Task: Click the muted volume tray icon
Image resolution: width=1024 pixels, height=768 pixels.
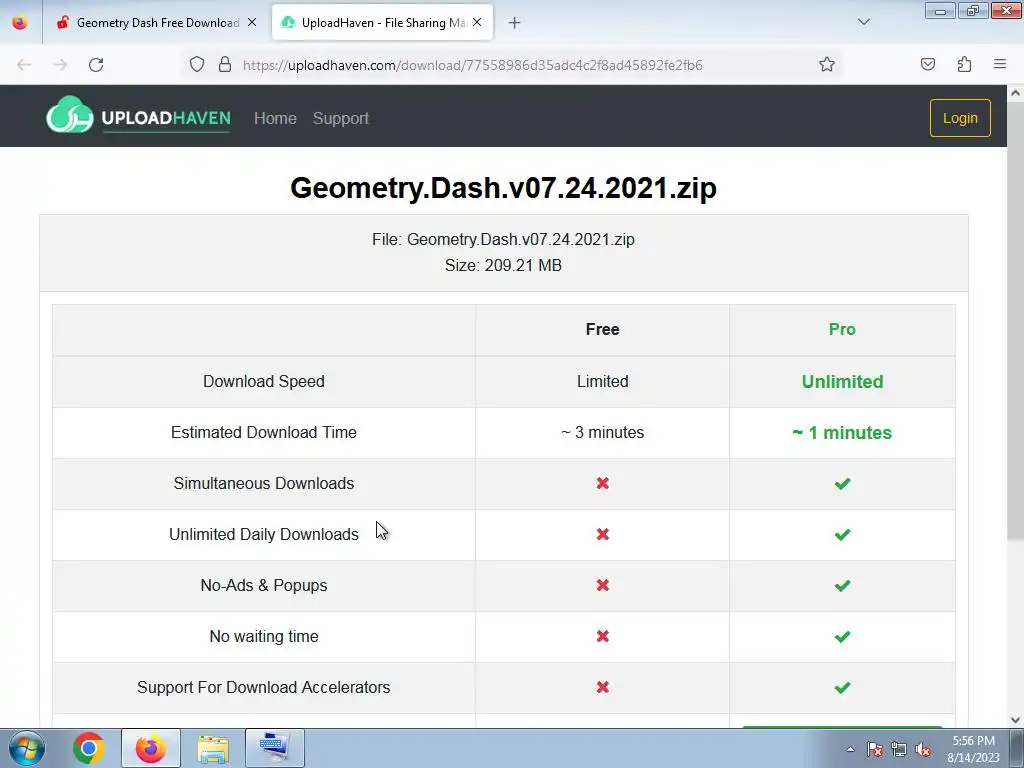Action: tap(923, 749)
